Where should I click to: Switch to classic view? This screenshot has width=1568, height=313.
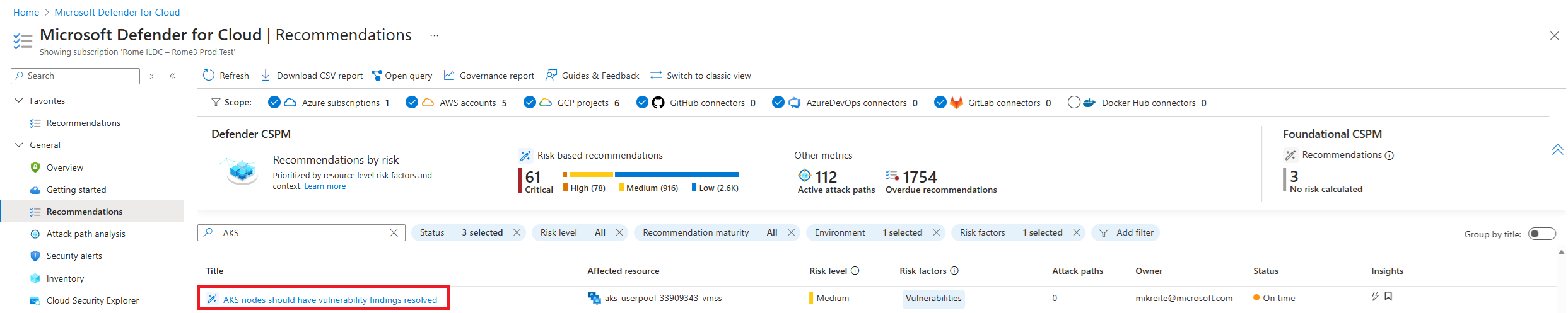tap(700, 76)
